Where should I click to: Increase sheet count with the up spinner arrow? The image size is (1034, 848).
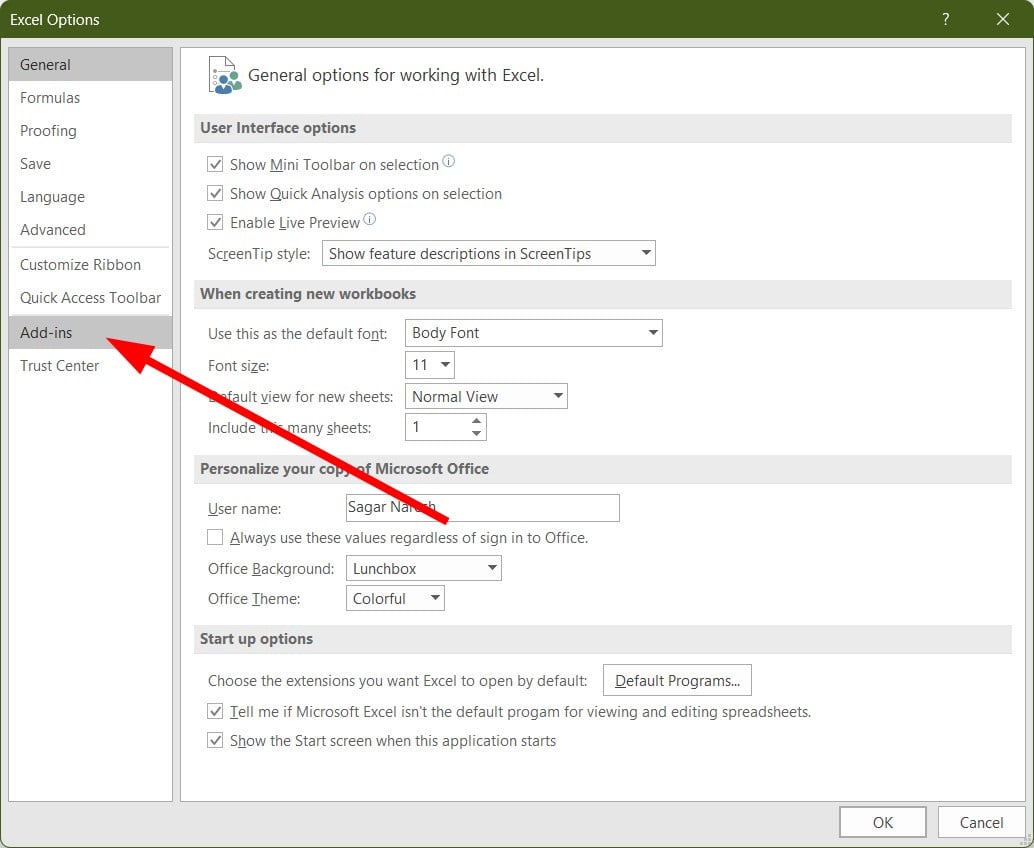click(x=476, y=421)
